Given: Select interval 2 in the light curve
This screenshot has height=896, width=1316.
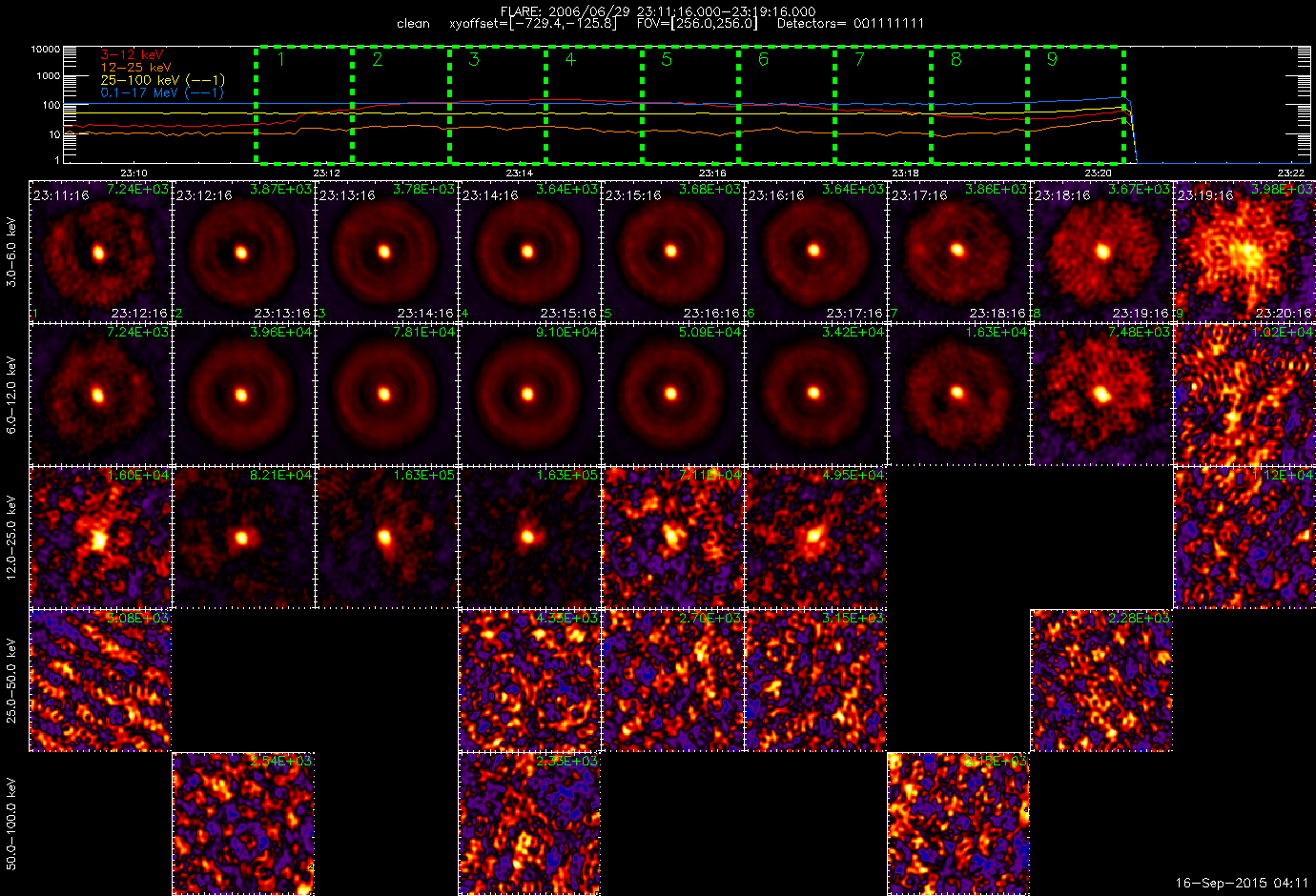Looking at the screenshot, I should pos(401,105).
